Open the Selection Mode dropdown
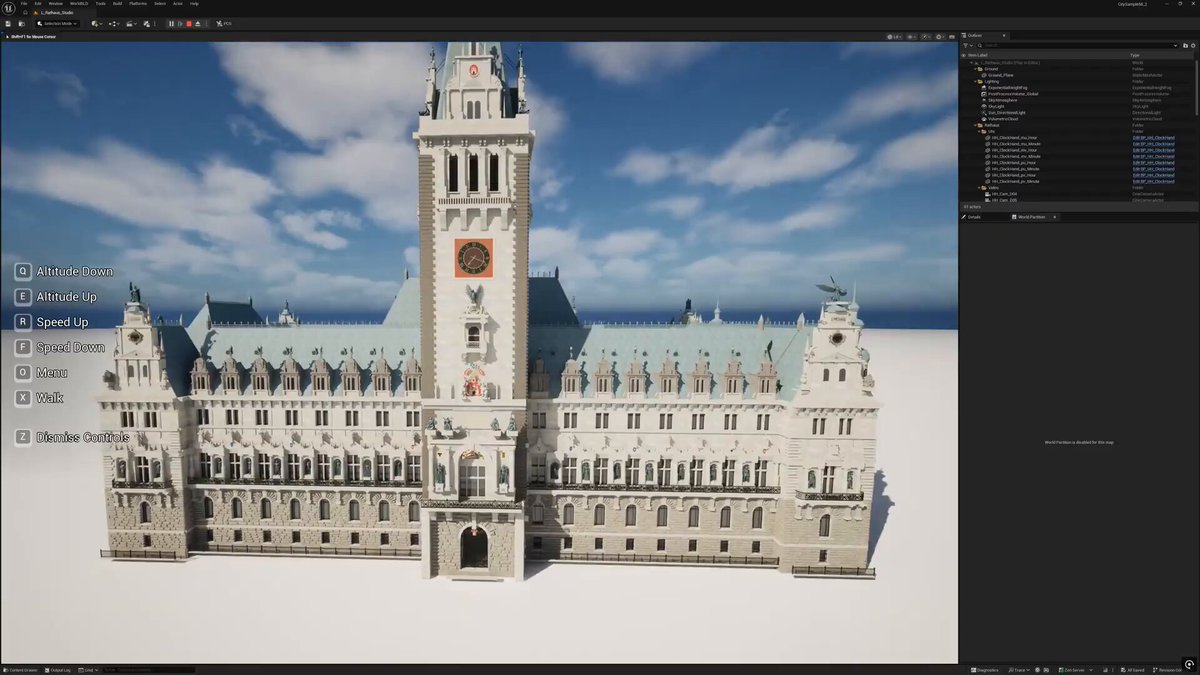Image resolution: width=1200 pixels, height=675 pixels. tap(57, 23)
